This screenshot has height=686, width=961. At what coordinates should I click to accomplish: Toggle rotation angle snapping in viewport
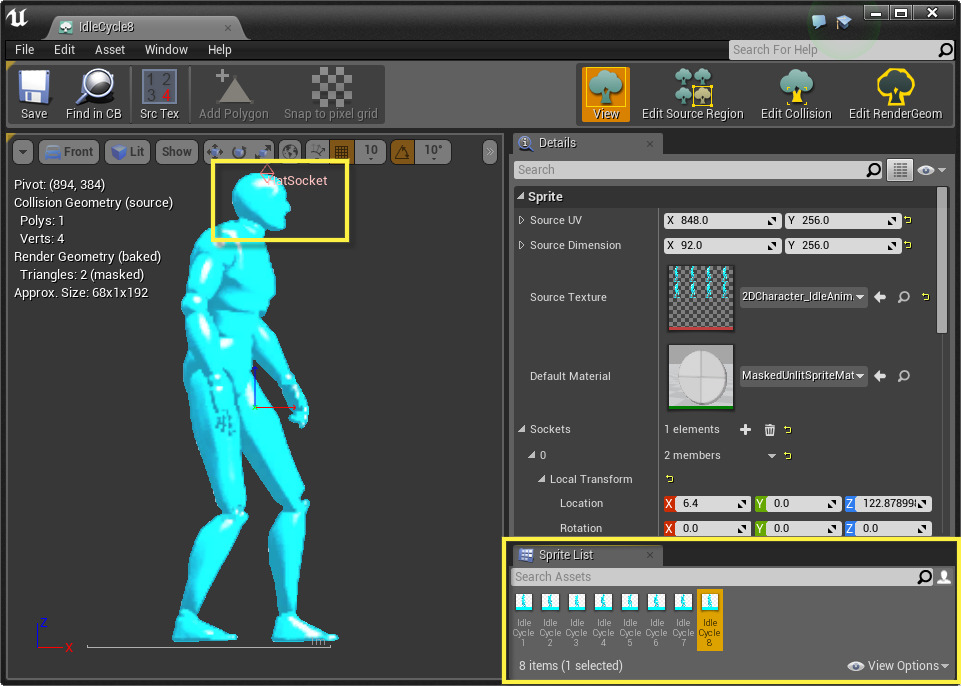402,152
